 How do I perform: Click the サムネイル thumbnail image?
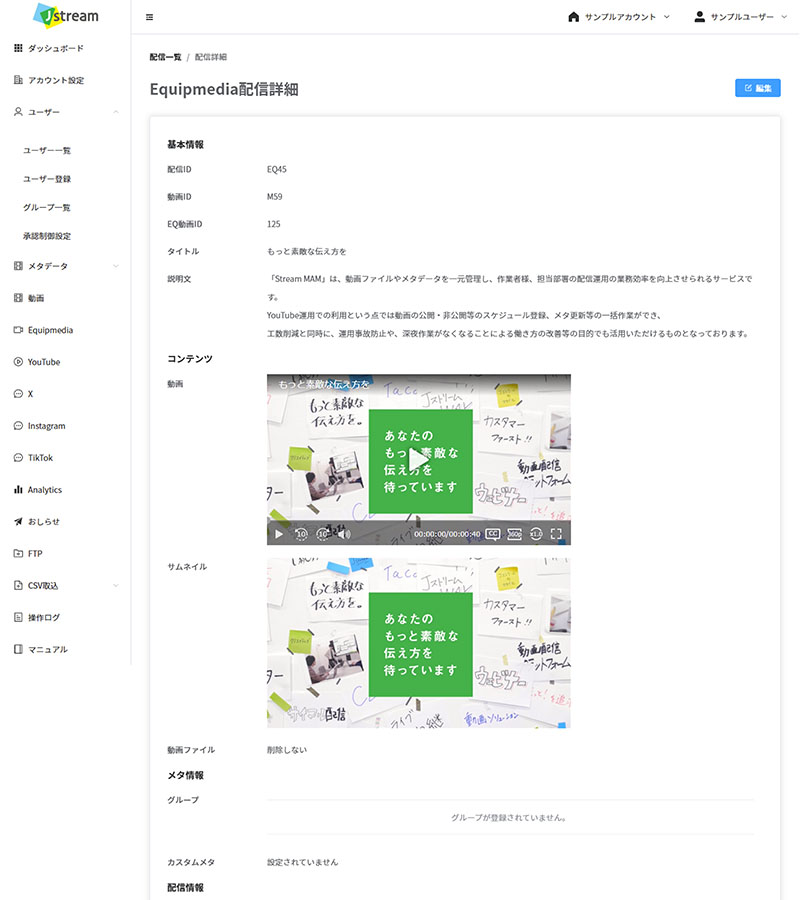419,643
